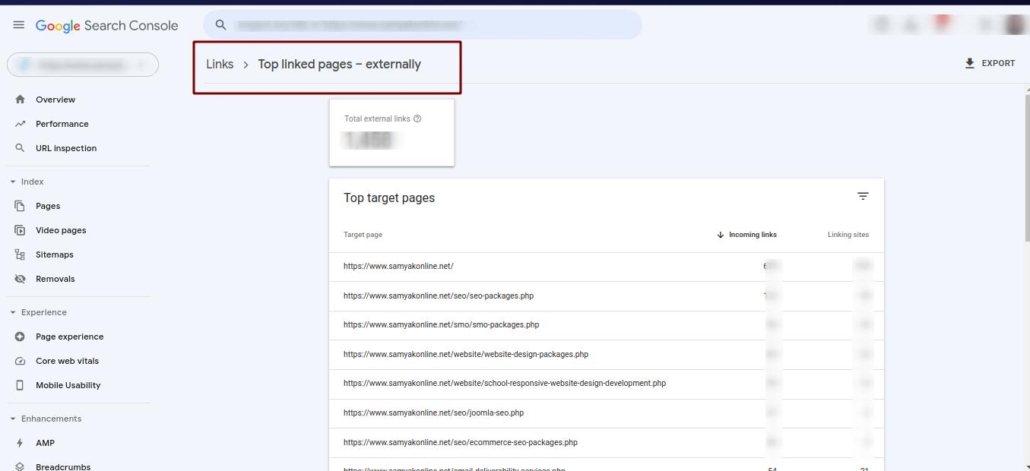Viewport: 1030px width, 471px height.
Task: Sort by the Linking sites column
Action: pyautogui.click(x=848, y=235)
